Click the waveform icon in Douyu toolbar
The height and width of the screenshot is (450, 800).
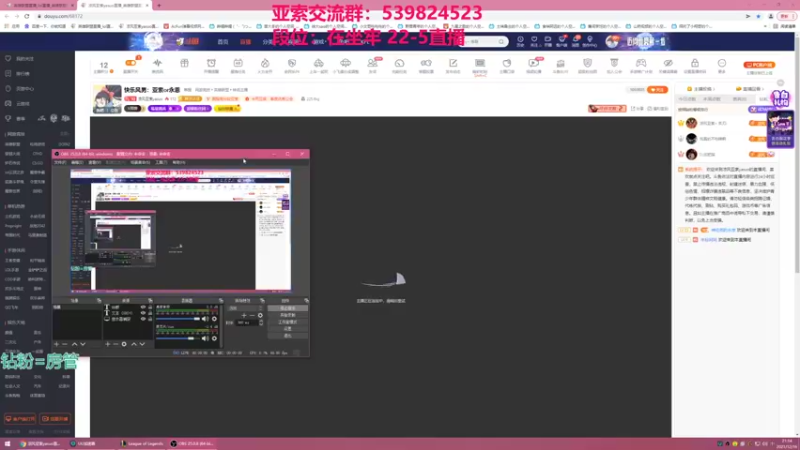click(x=157, y=64)
